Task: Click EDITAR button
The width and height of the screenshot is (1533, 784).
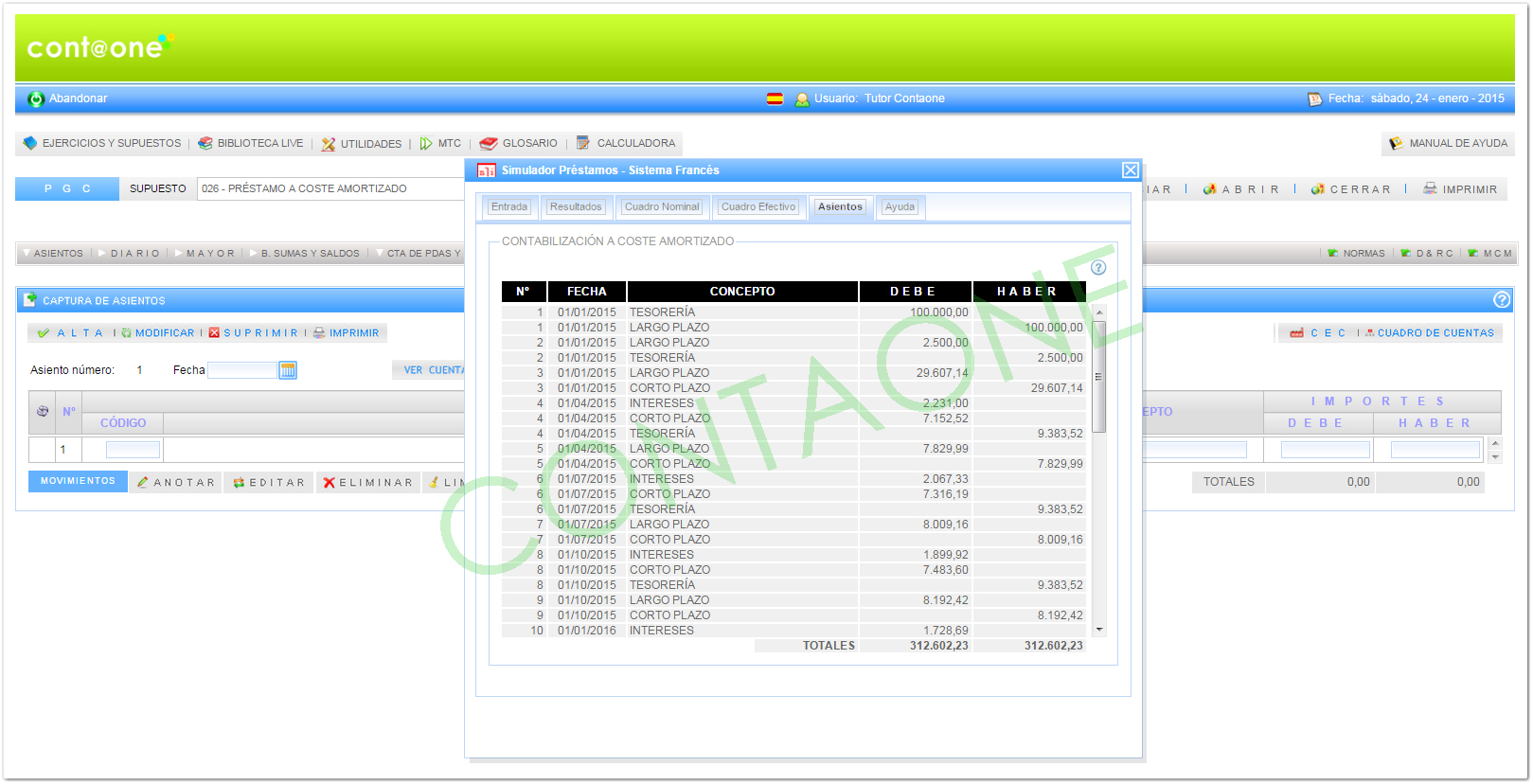Action: [x=270, y=483]
